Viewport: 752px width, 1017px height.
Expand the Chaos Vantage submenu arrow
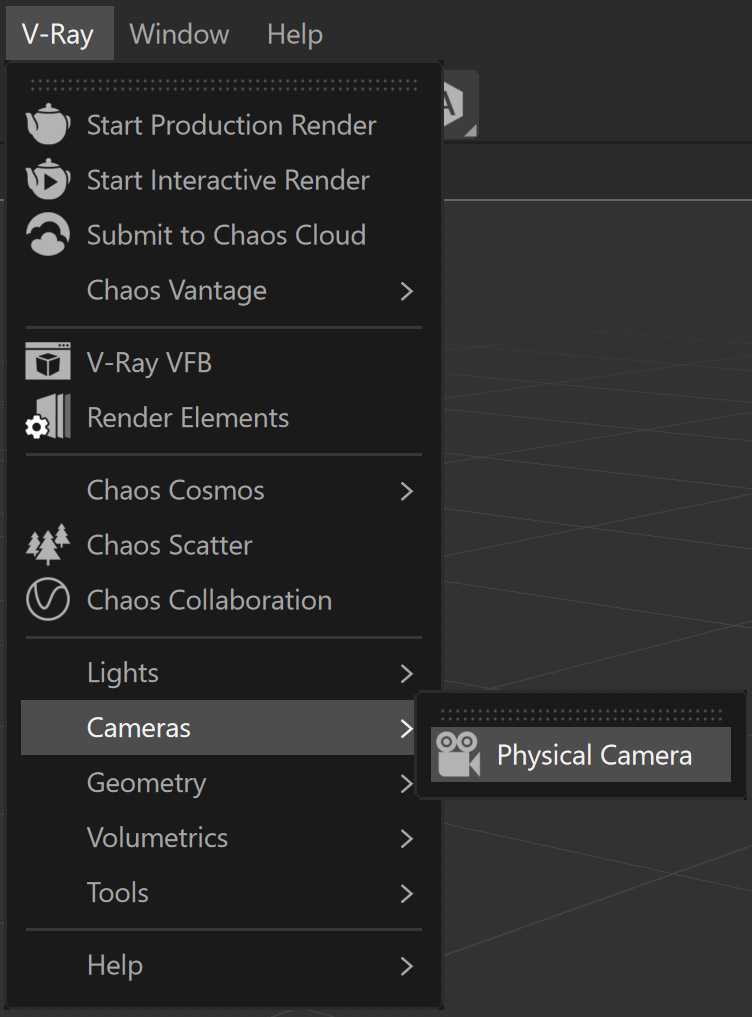click(x=407, y=291)
